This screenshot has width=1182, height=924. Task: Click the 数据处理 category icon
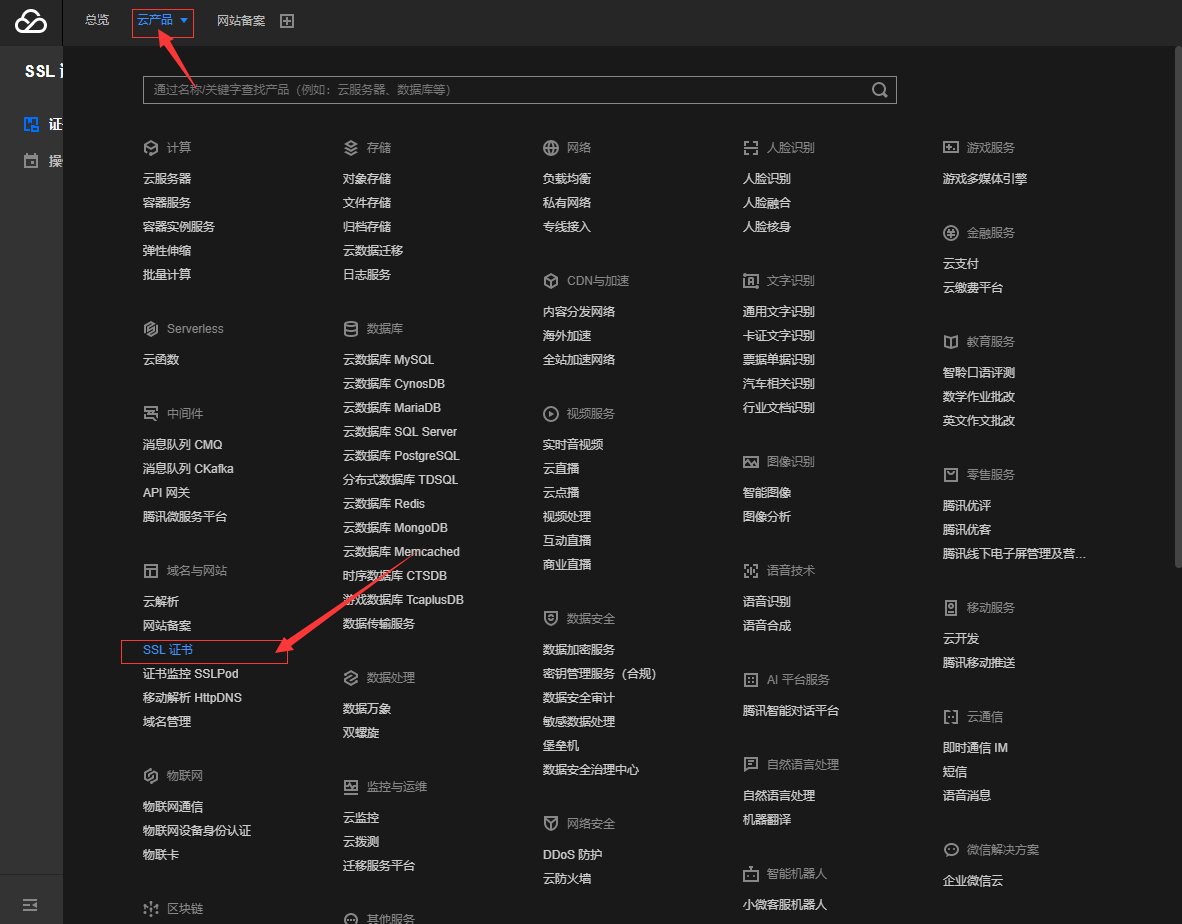[x=351, y=678]
